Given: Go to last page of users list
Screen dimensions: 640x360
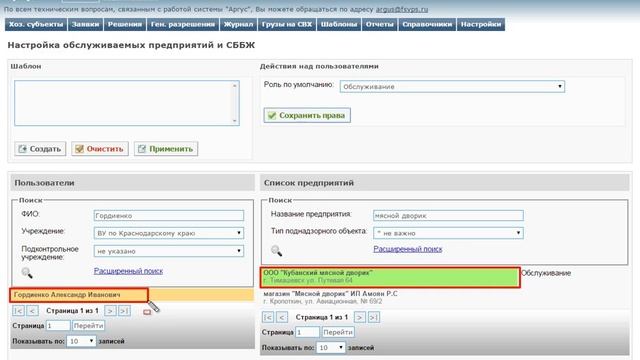Looking at the screenshot, I should coord(124,311).
